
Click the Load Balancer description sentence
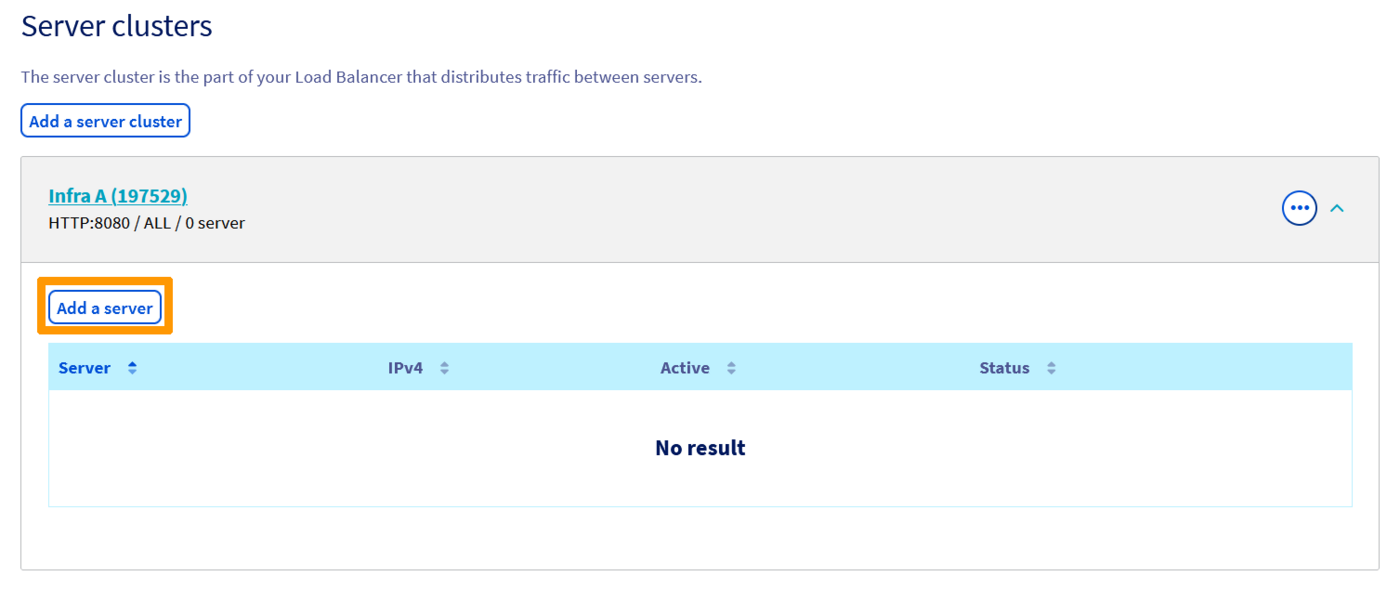click(x=361, y=77)
